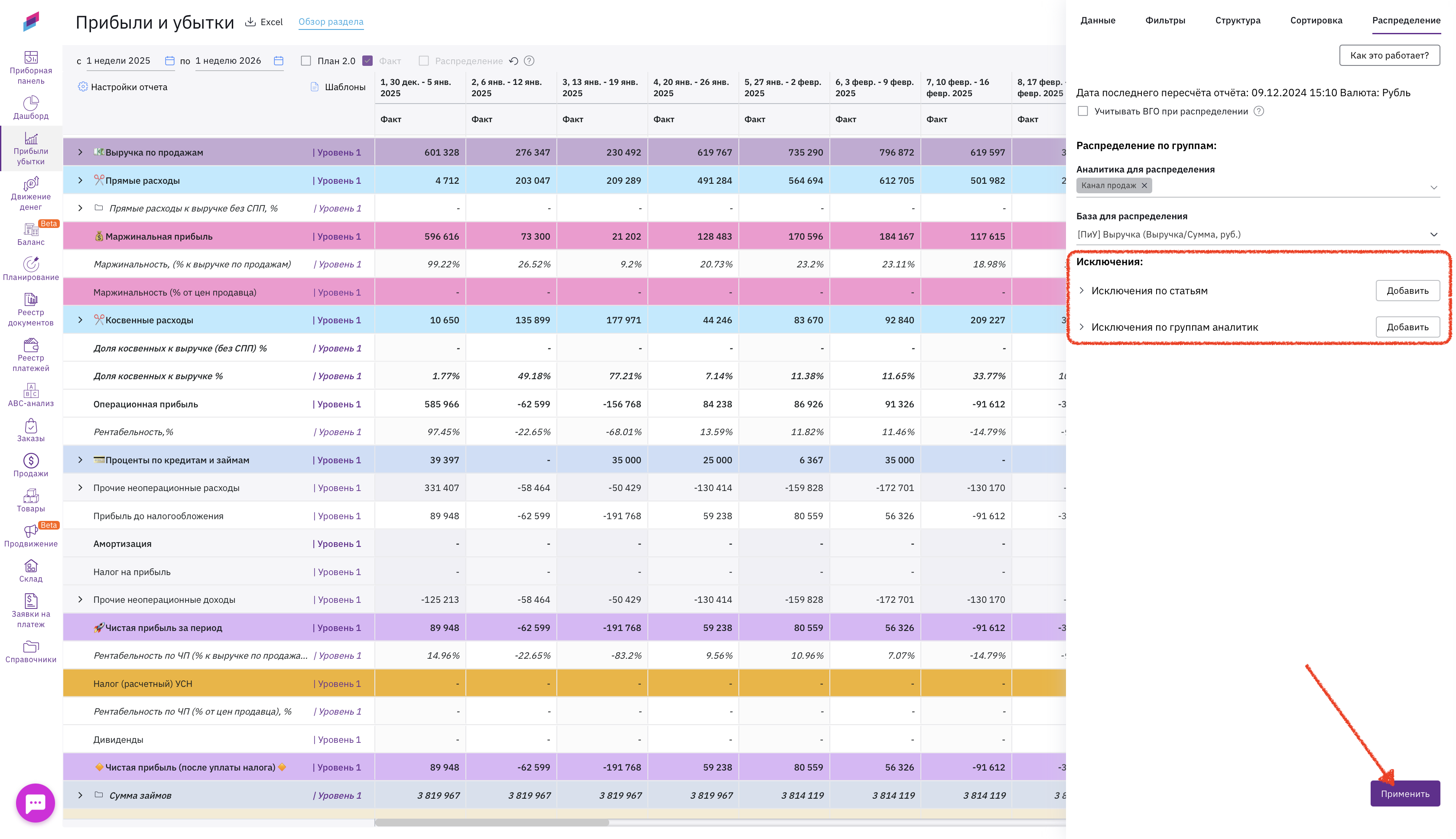Screen dimensions: 1456x839
Task: Click the reset arrow next to Распределение
Action: point(513,61)
